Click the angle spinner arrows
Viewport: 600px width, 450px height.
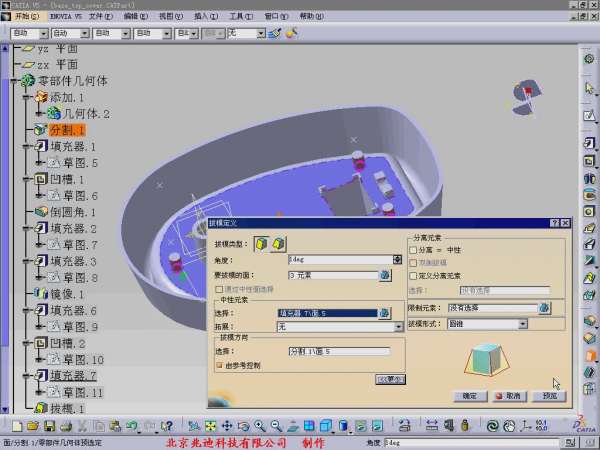(x=398, y=259)
